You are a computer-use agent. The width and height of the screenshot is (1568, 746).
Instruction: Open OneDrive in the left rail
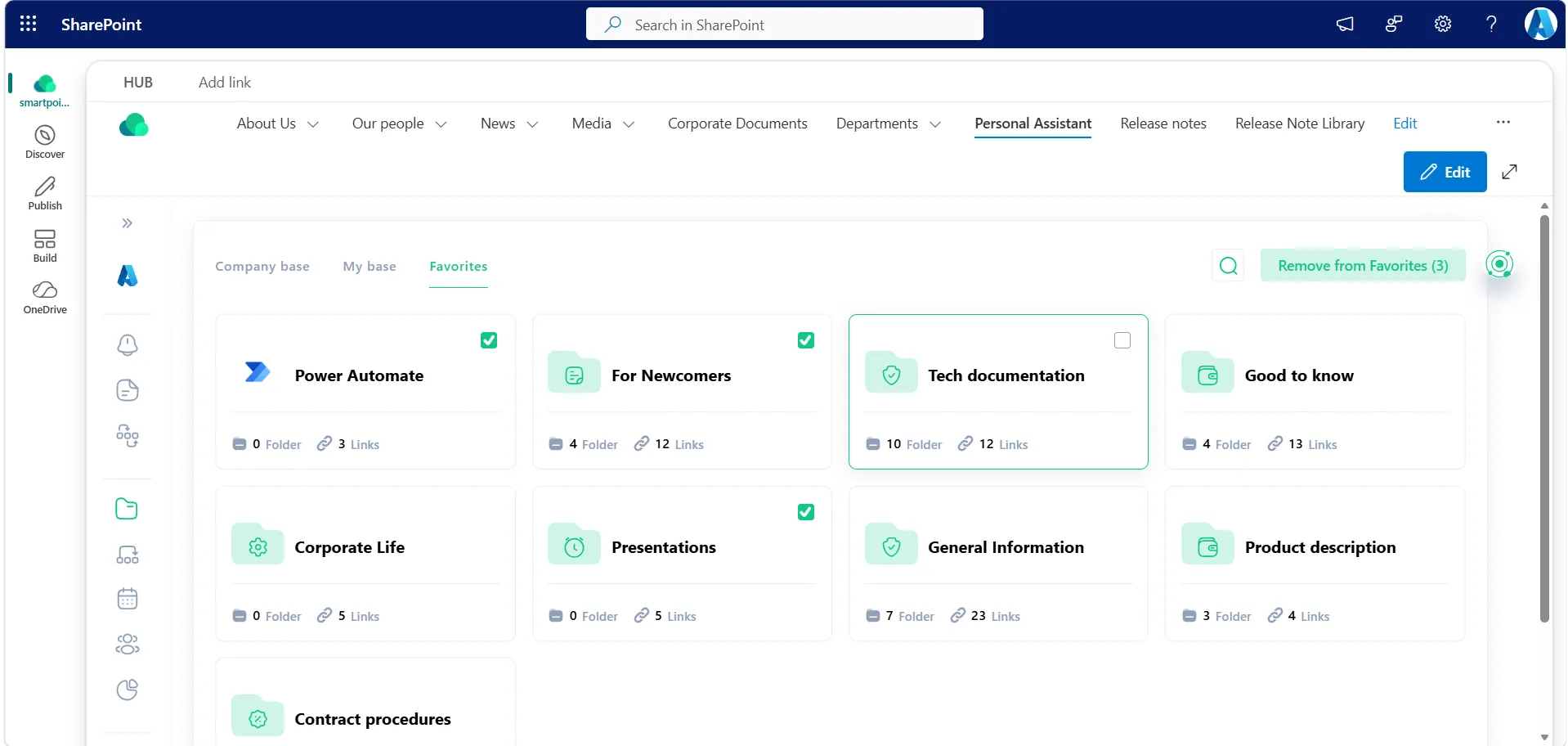[x=45, y=298]
